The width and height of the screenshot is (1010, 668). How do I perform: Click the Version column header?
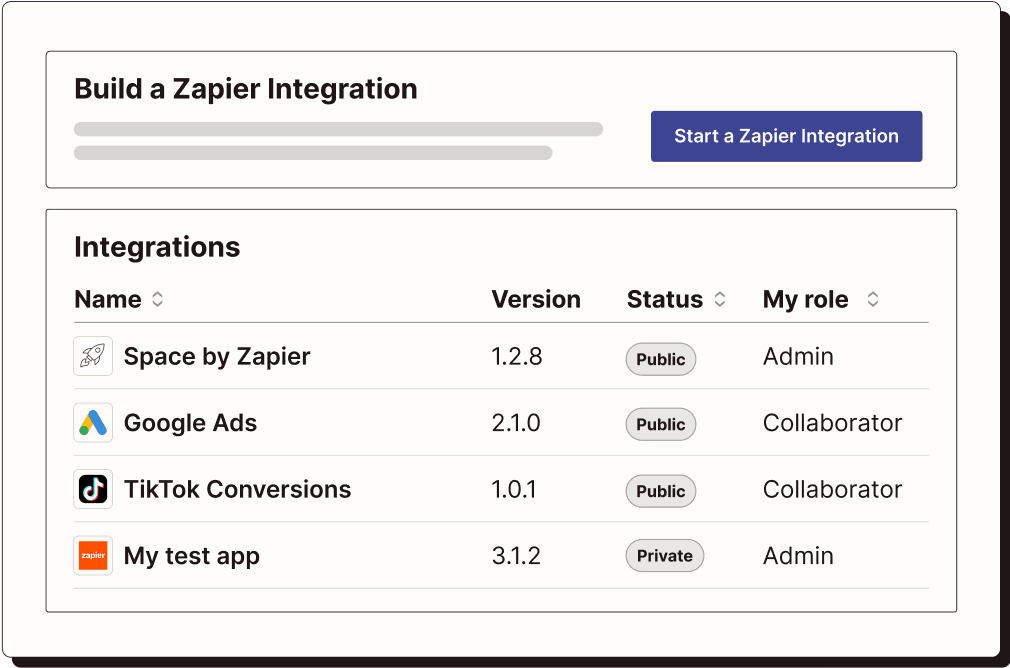(536, 300)
